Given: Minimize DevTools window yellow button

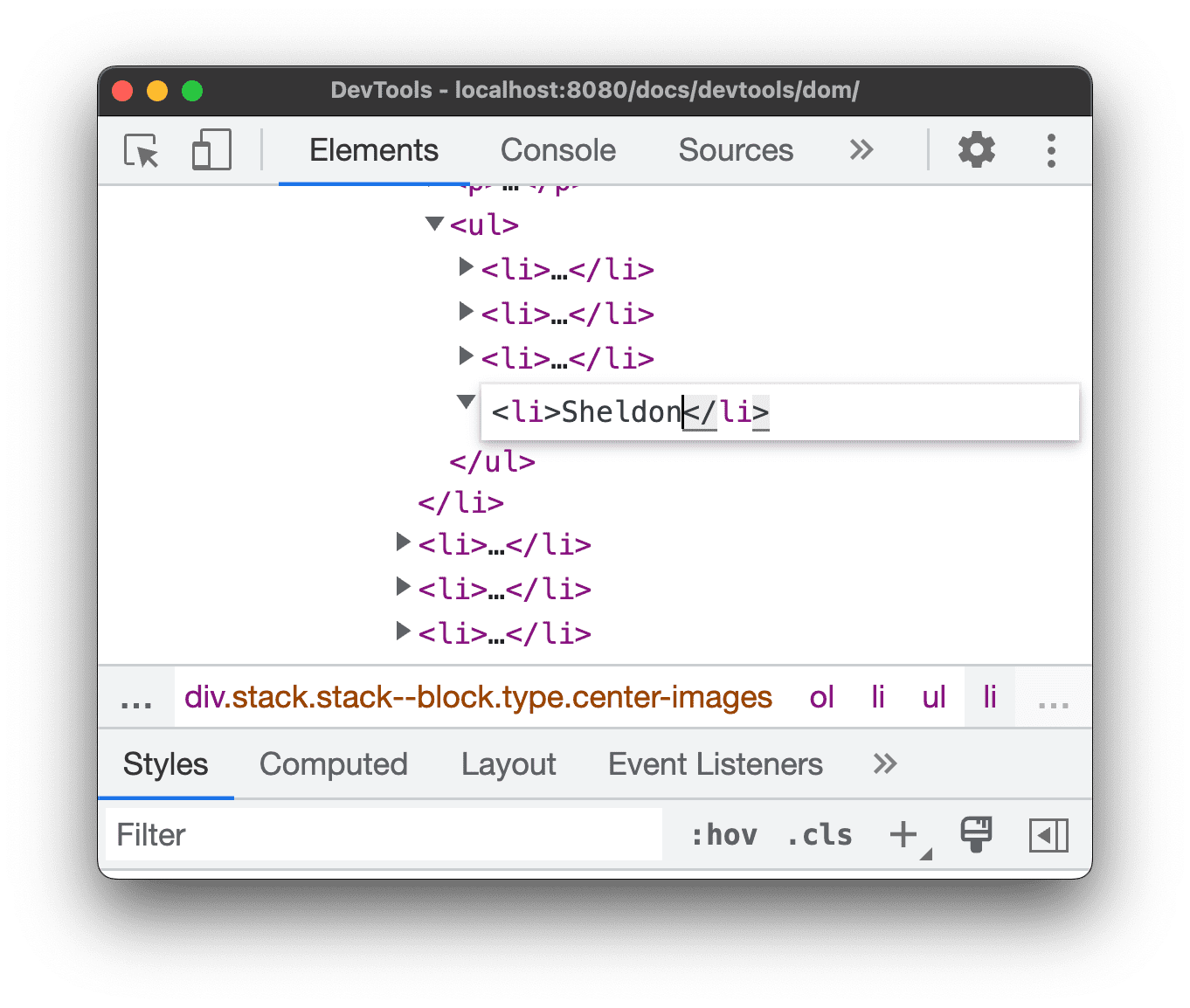Looking at the screenshot, I should coord(157,91).
